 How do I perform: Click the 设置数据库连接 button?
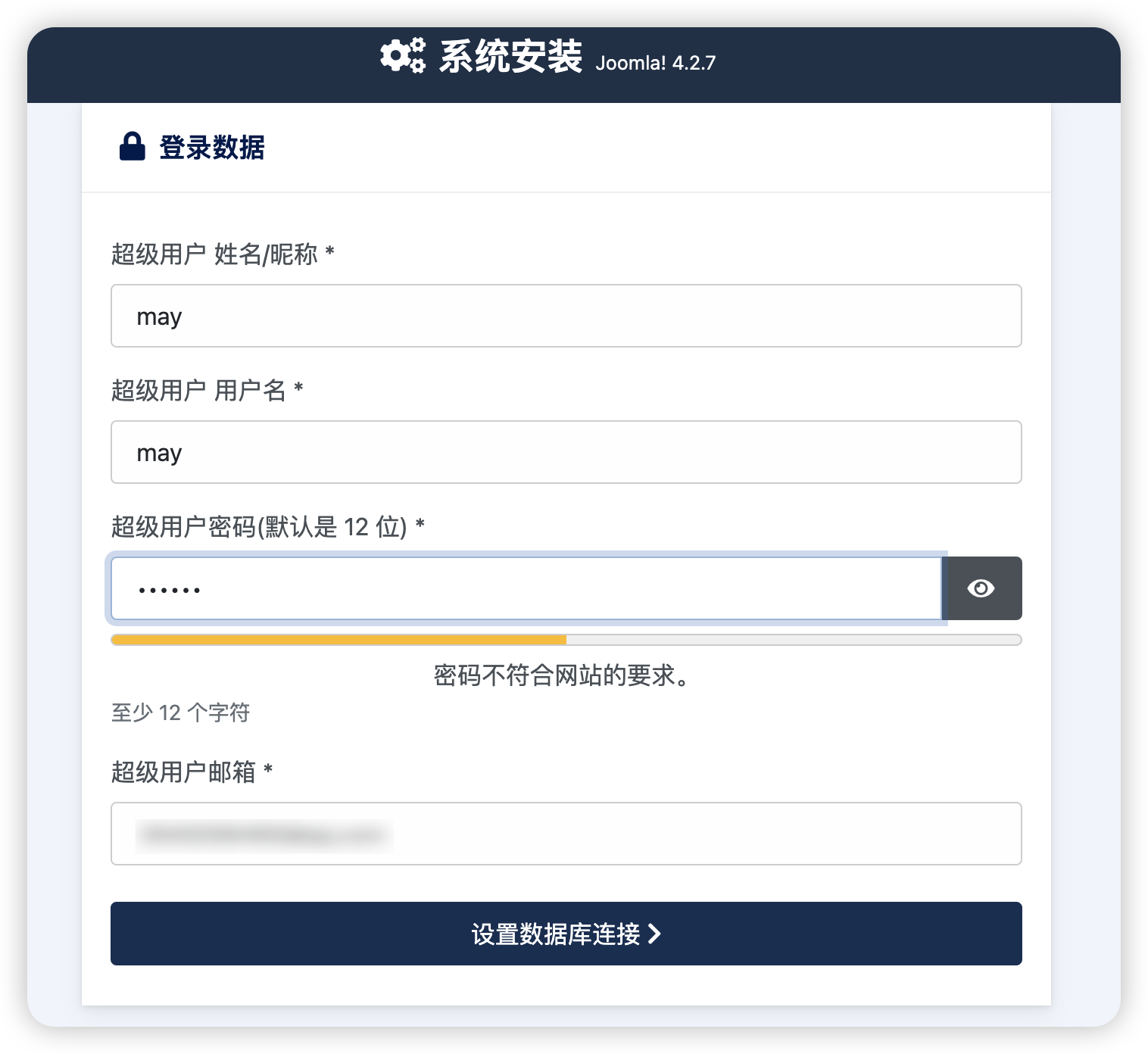[x=566, y=934]
